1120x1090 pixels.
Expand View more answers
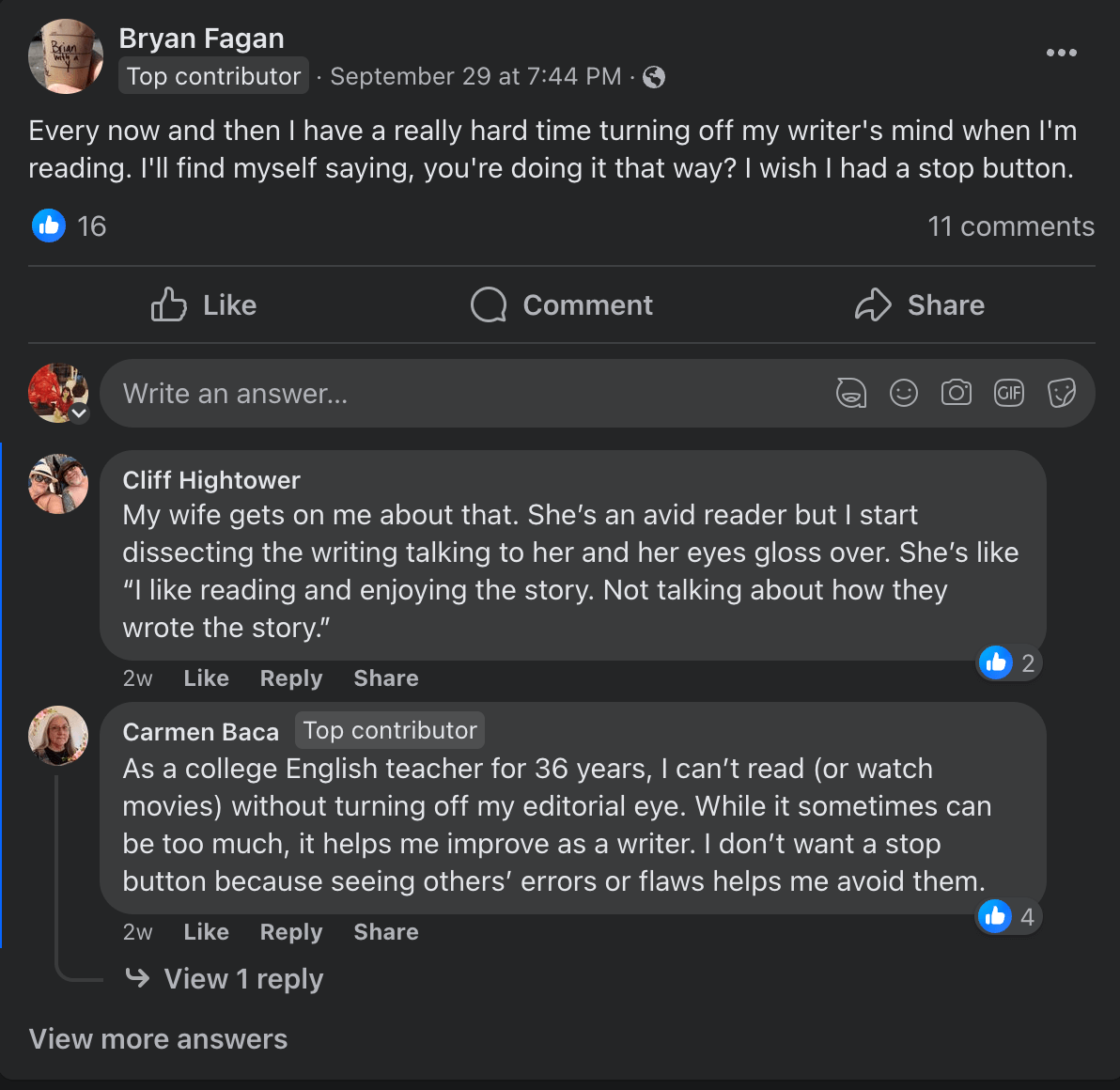tap(158, 1039)
